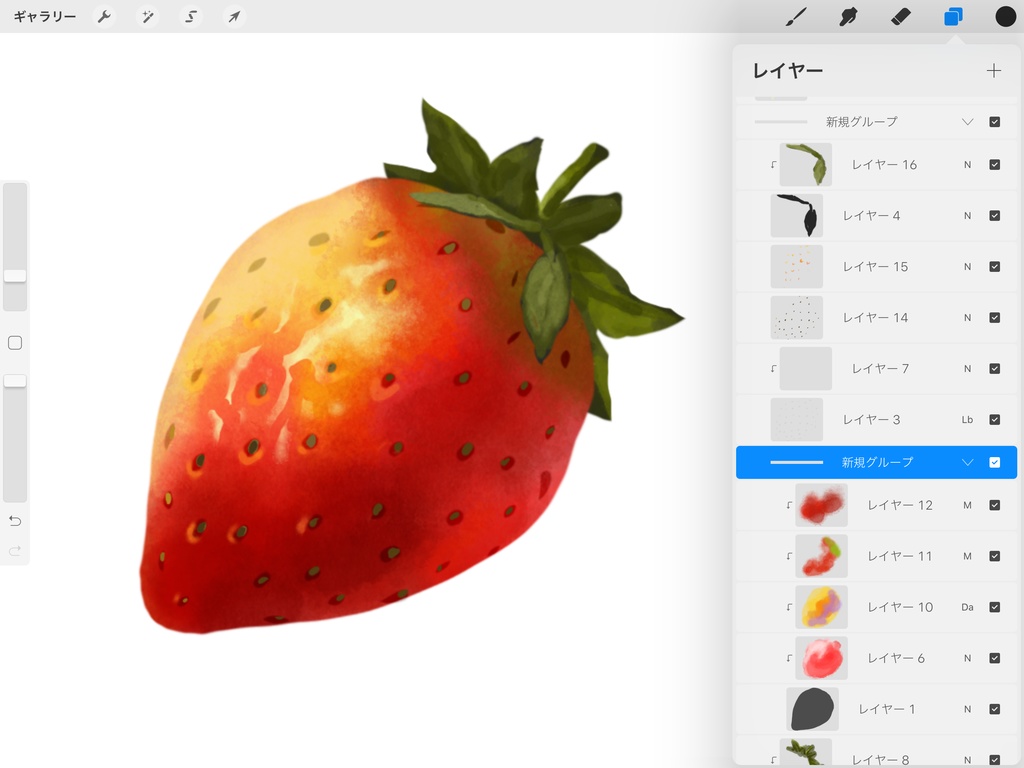Activate the Transform arrow tool
The height and width of the screenshot is (768, 1024).
click(234, 17)
